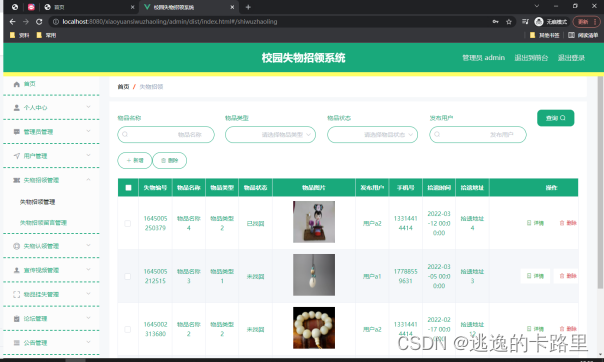Screen dimensions: 604x362
Task: Click the 删除 batch delete button above table
Action: click(x=169, y=161)
